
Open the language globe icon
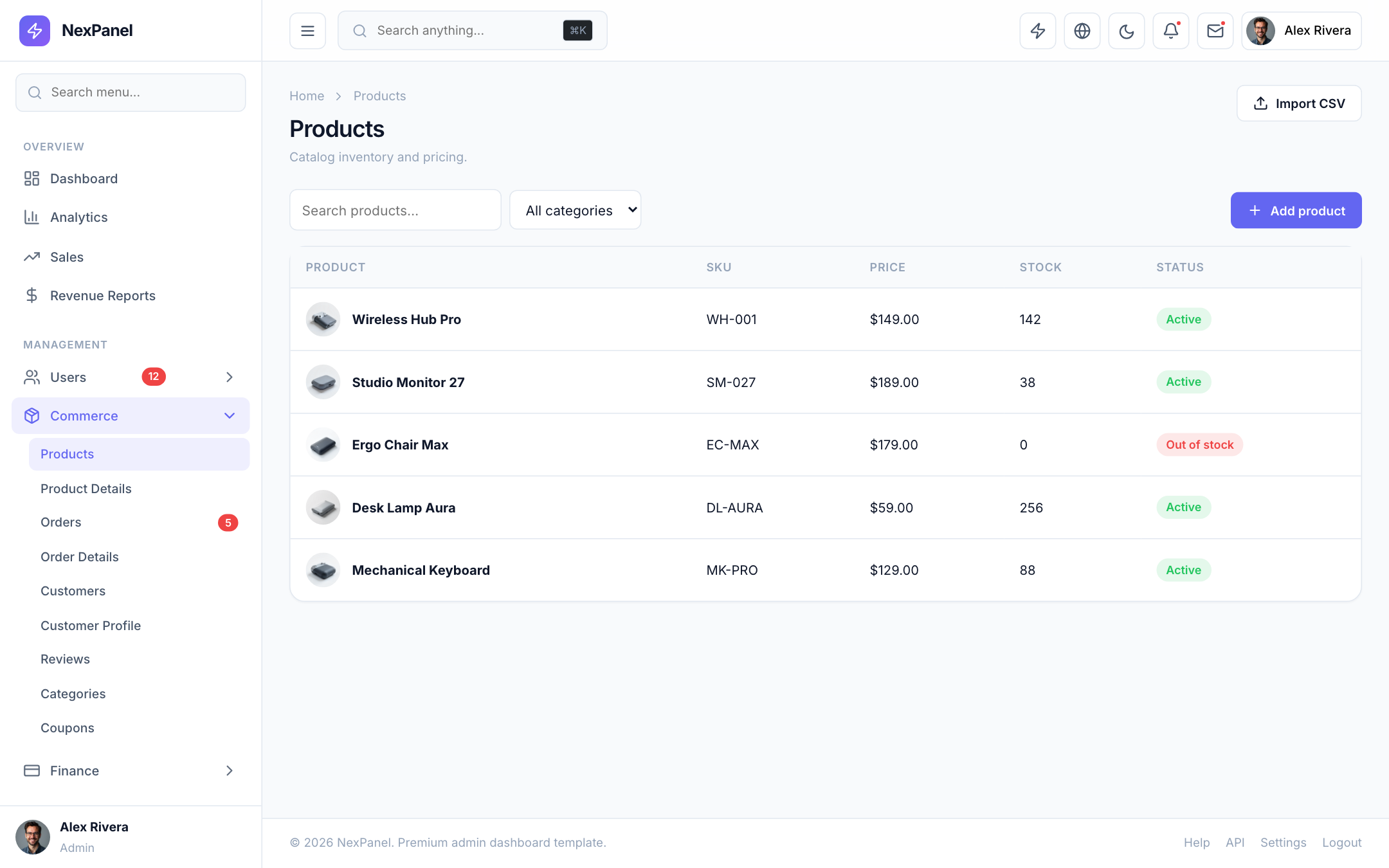1082,30
